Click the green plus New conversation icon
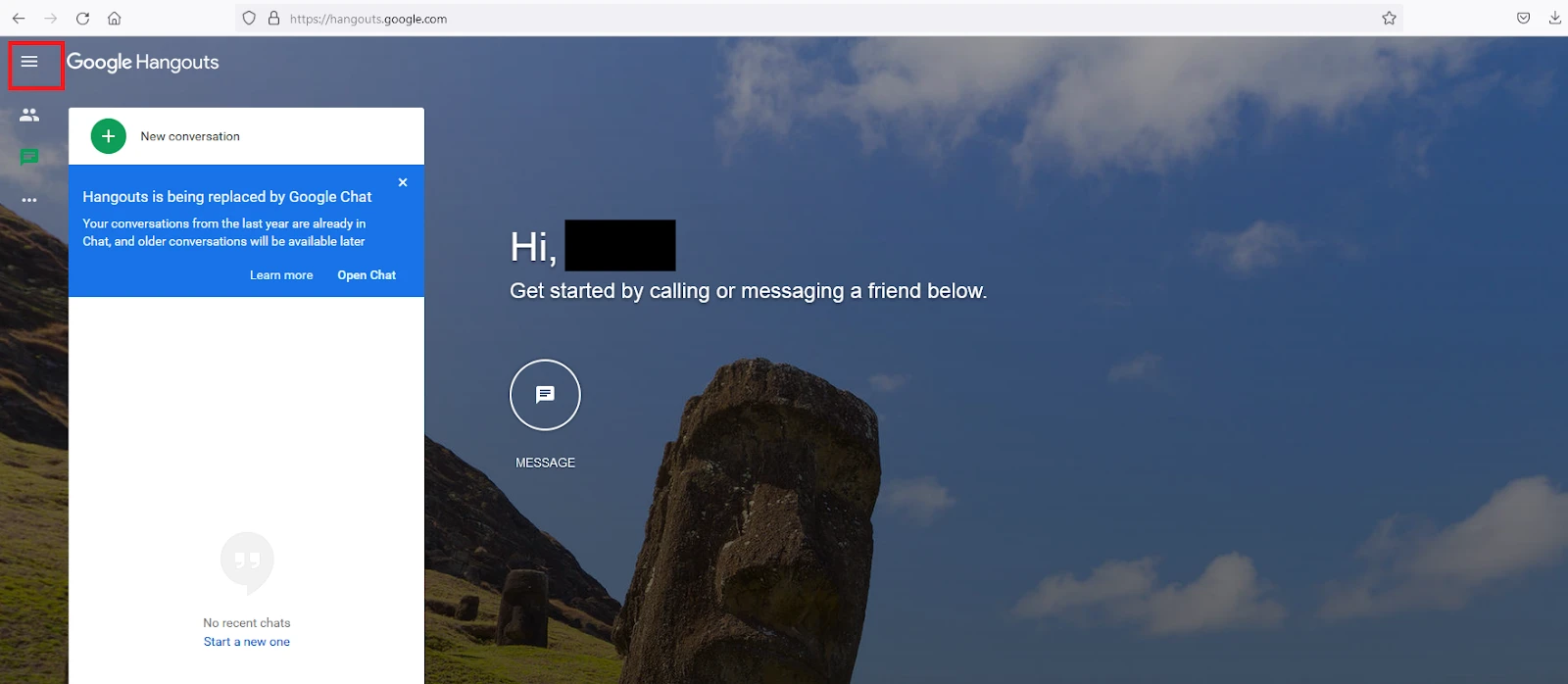Viewport: 1568px width, 684px height. tap(109, 136)
